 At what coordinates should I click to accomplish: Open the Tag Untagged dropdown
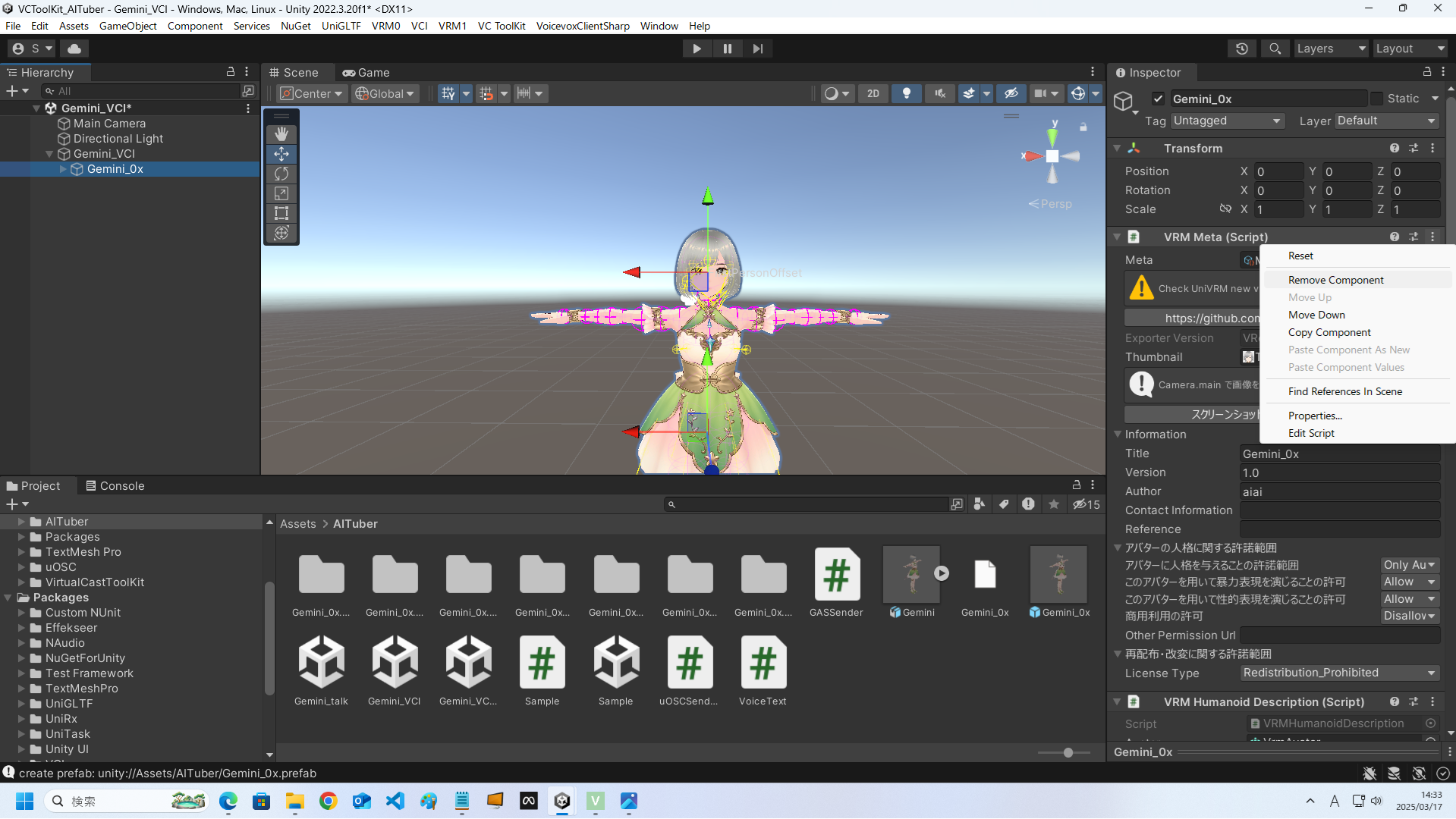click(1227, 121)
